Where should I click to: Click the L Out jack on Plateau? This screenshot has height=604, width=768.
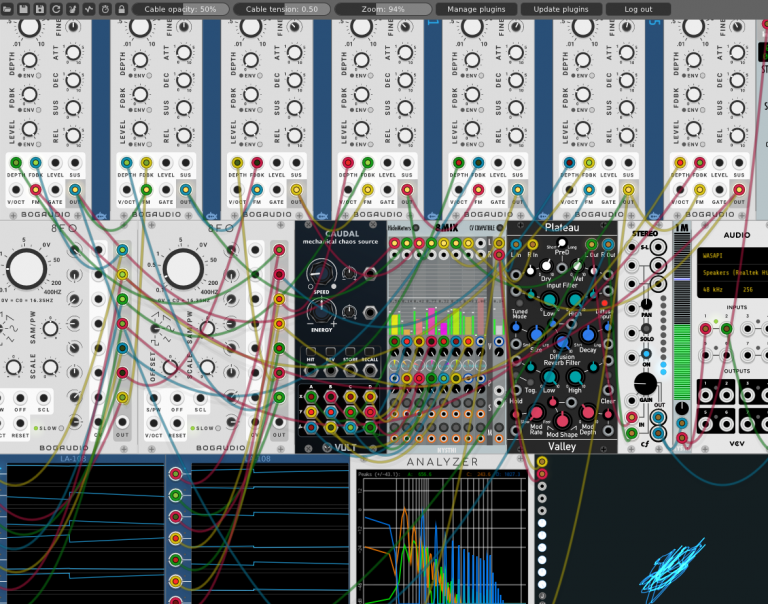(x=591, y=244)
